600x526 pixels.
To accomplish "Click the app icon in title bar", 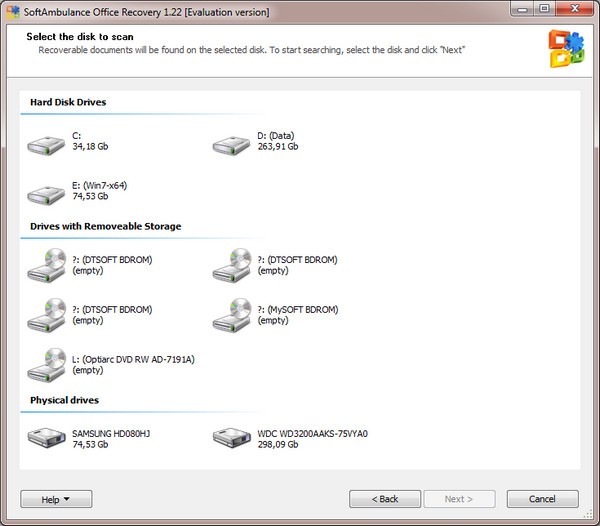I will (x=13, y=9).
